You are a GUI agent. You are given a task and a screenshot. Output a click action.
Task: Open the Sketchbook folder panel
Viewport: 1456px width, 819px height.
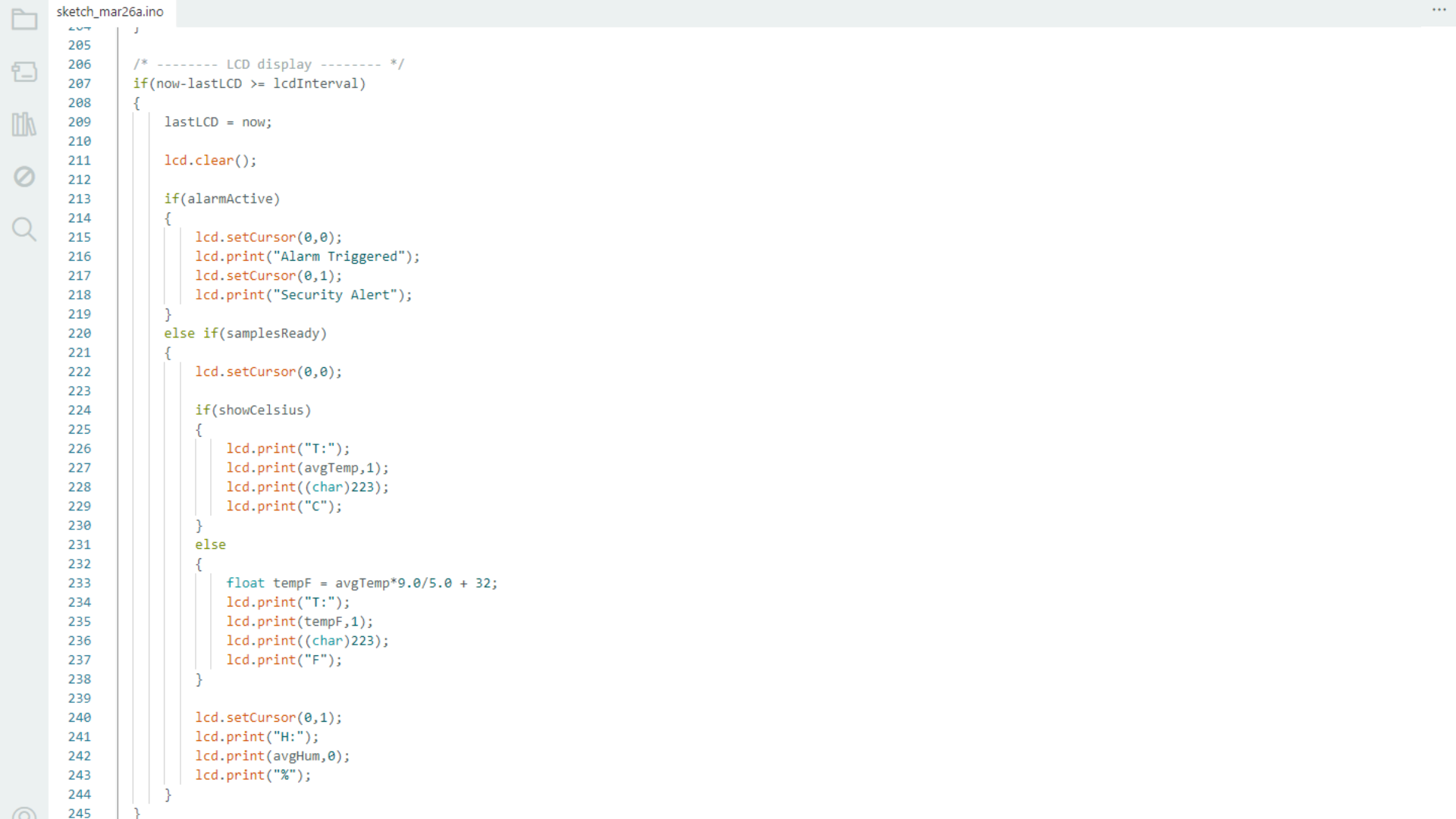tap(24, 20)
